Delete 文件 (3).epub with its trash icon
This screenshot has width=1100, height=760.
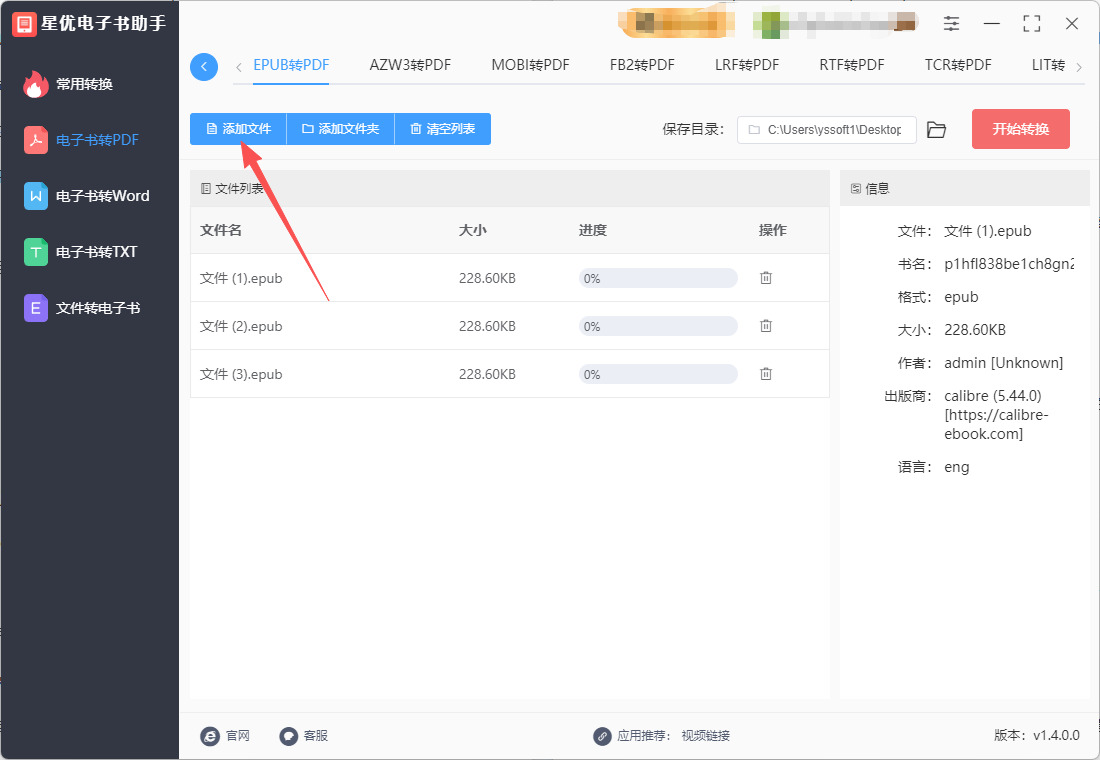click(x=766, y=374)
